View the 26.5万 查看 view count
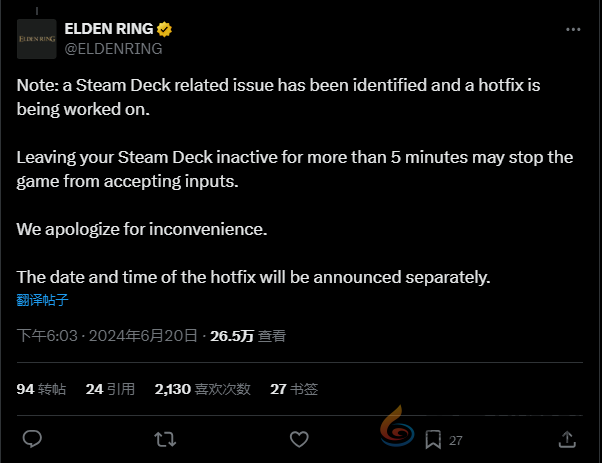The height and width of the screenshot is (463, 602). coord(248,337)
